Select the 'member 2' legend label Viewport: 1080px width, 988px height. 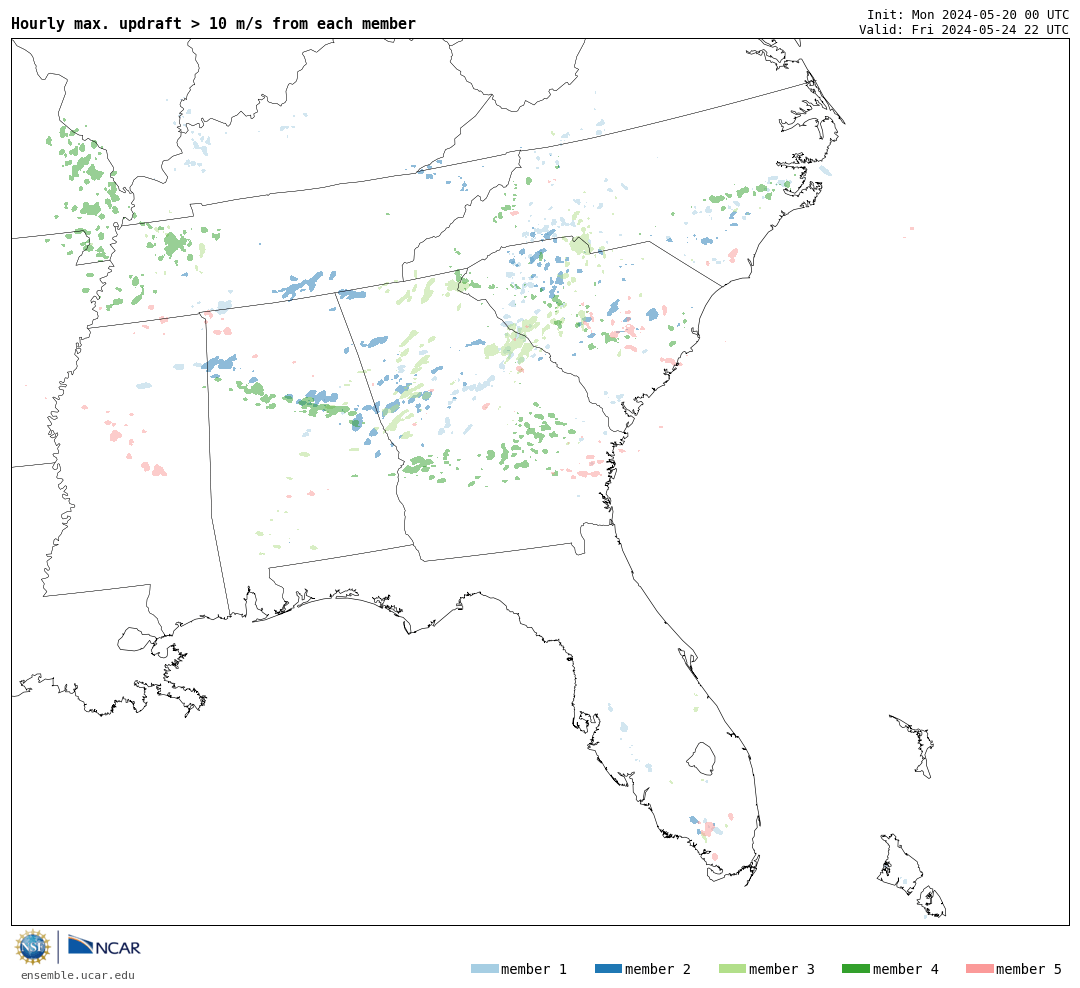tap(658, 969)
